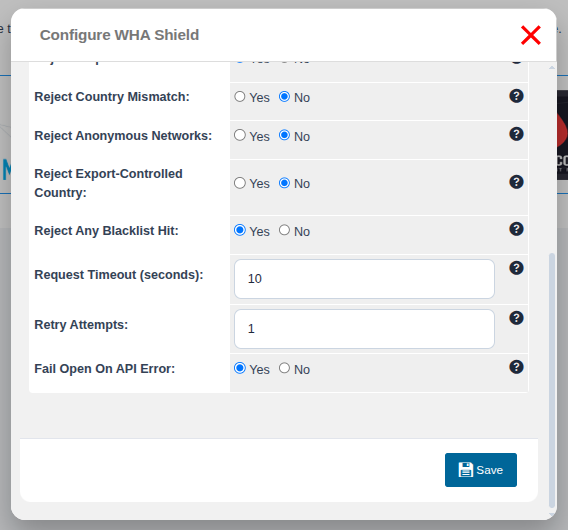
Task: Set Reject Any Blacklist Hit to No
Action: 284,230
